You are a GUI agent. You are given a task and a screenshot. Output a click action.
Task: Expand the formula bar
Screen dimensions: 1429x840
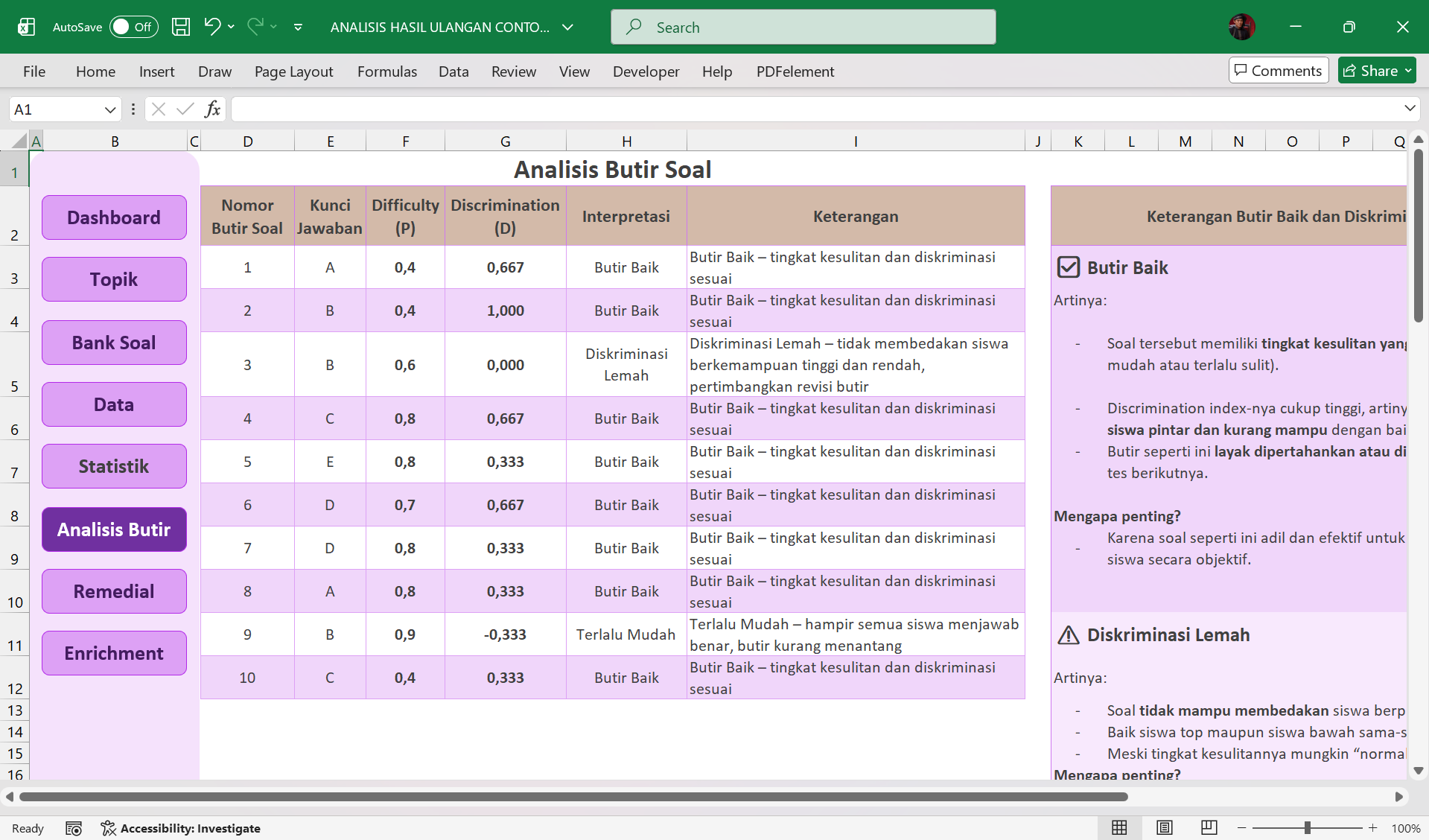(x=1410, y=109)
